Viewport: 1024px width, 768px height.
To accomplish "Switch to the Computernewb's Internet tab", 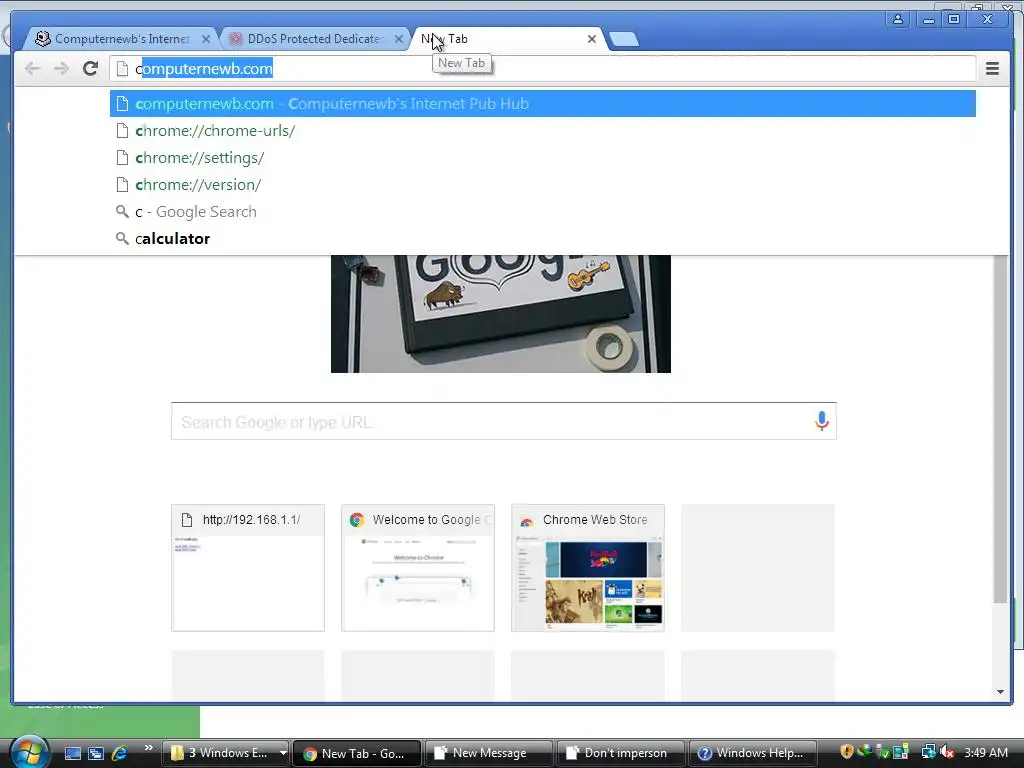I will 121,39.
